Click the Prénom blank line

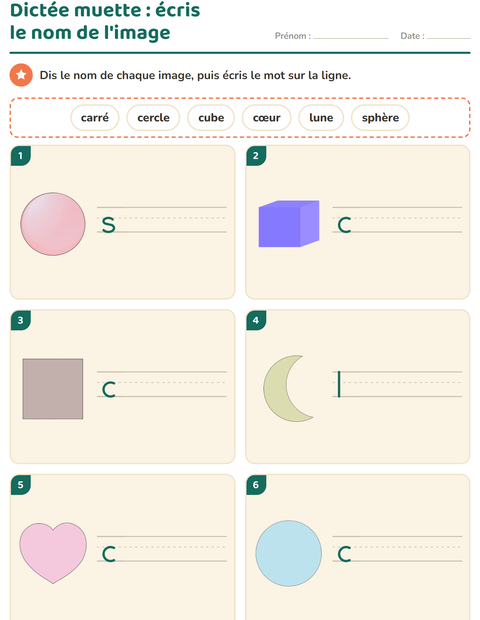[351, 36]
